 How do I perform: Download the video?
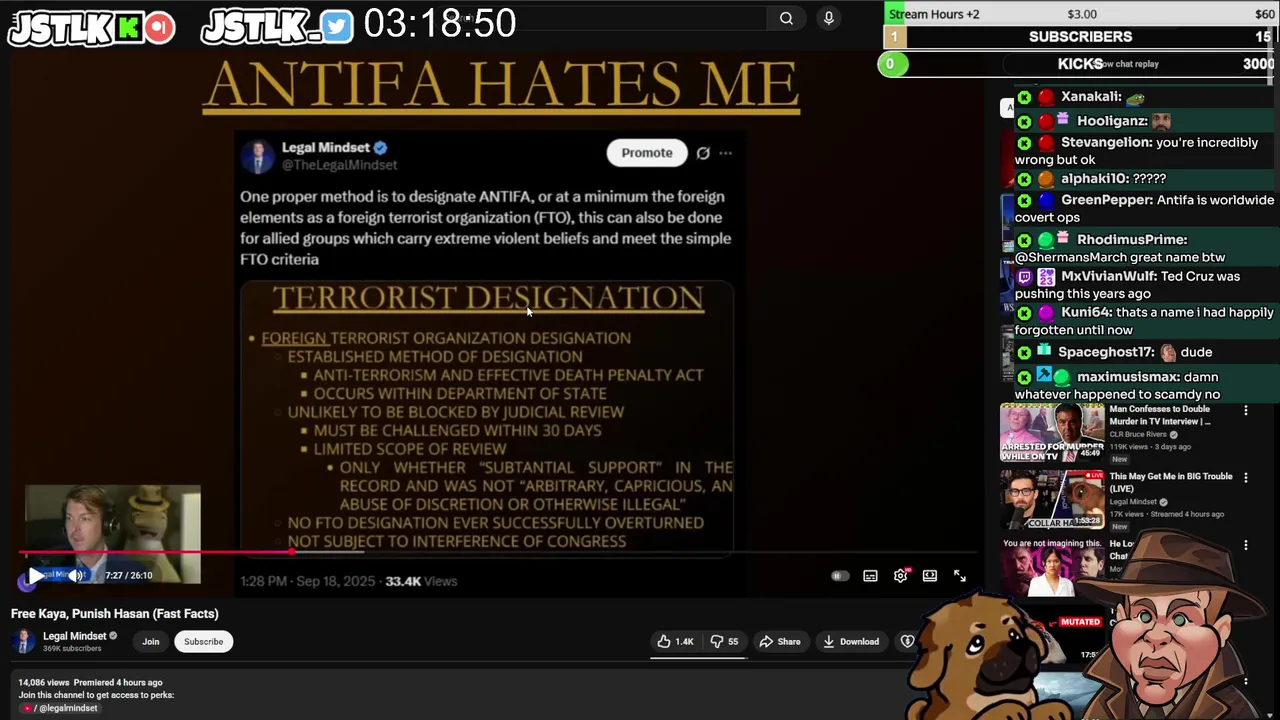tap(851, 642)
